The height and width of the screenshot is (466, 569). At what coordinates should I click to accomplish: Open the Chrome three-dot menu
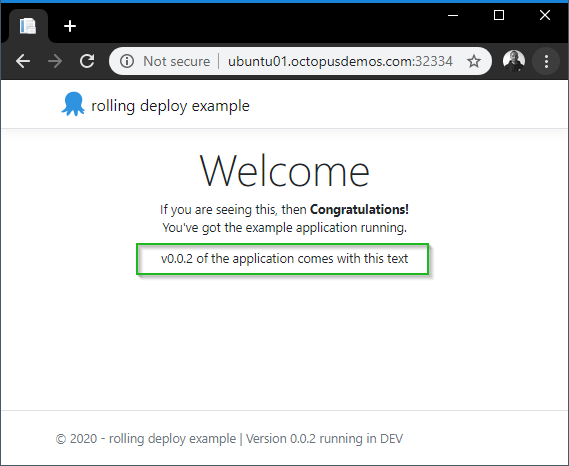point(546,61)
